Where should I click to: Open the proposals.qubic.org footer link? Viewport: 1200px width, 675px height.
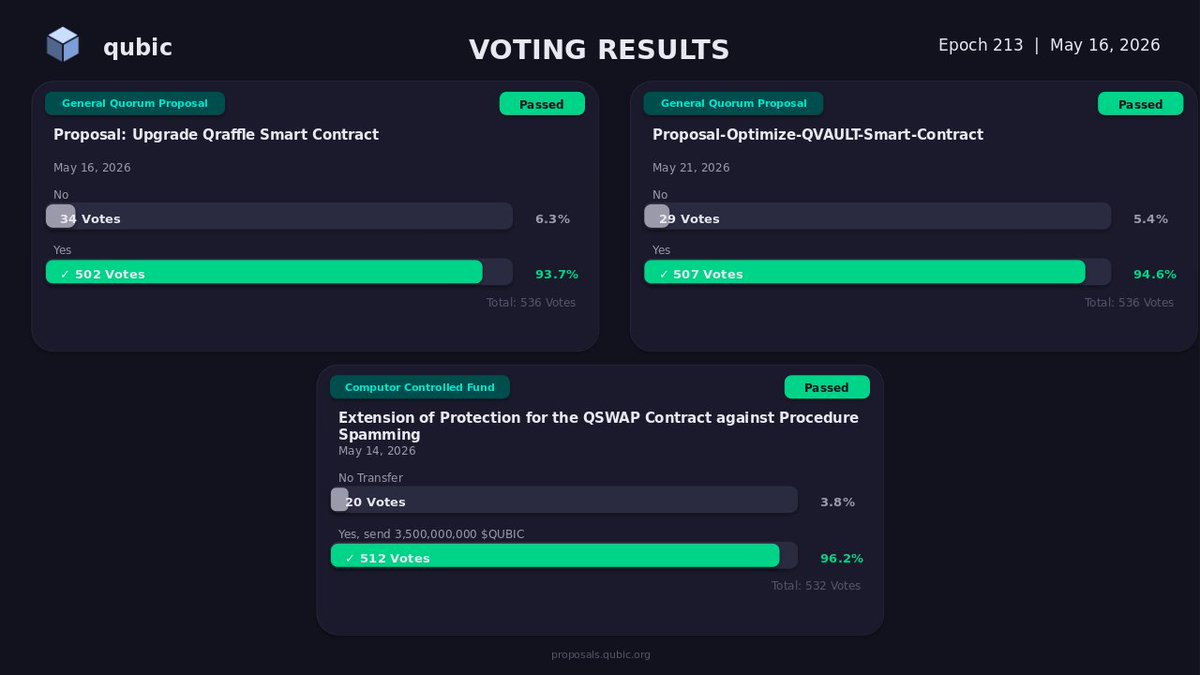point(601,655)
